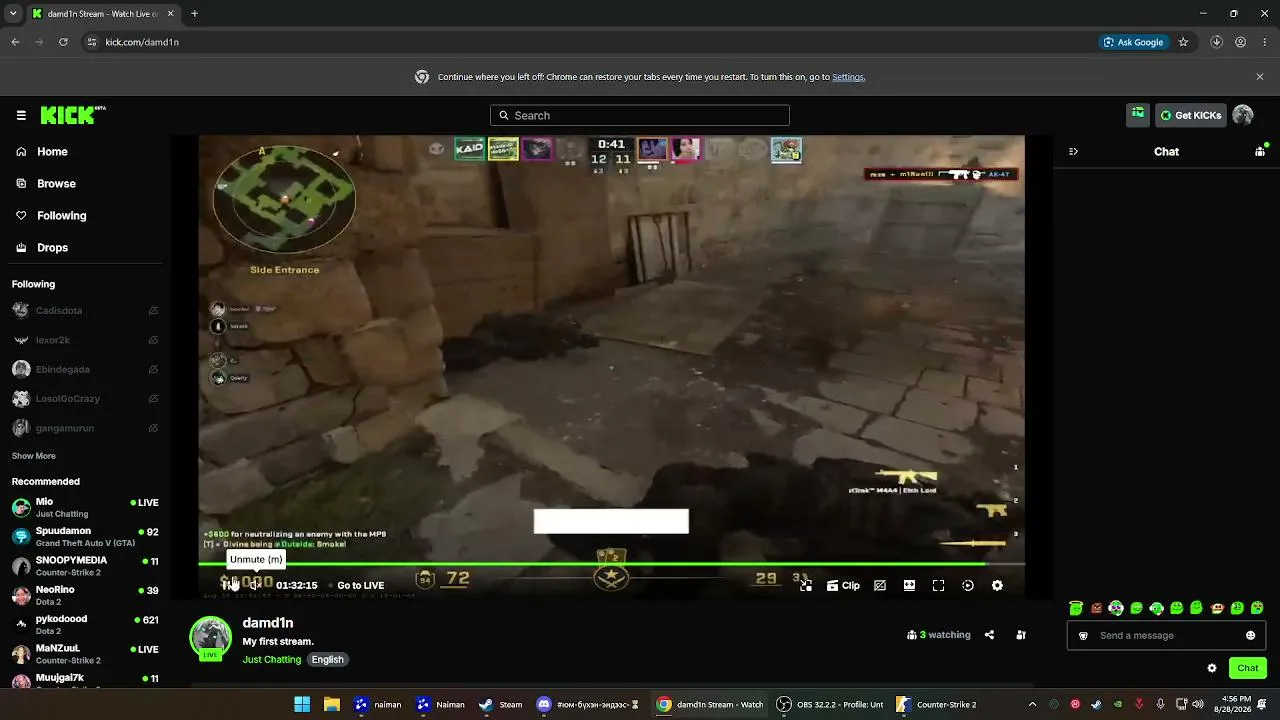Open recommended channel pykodoood
Viewport: 1280px width, 720px height.
point(85,625)
